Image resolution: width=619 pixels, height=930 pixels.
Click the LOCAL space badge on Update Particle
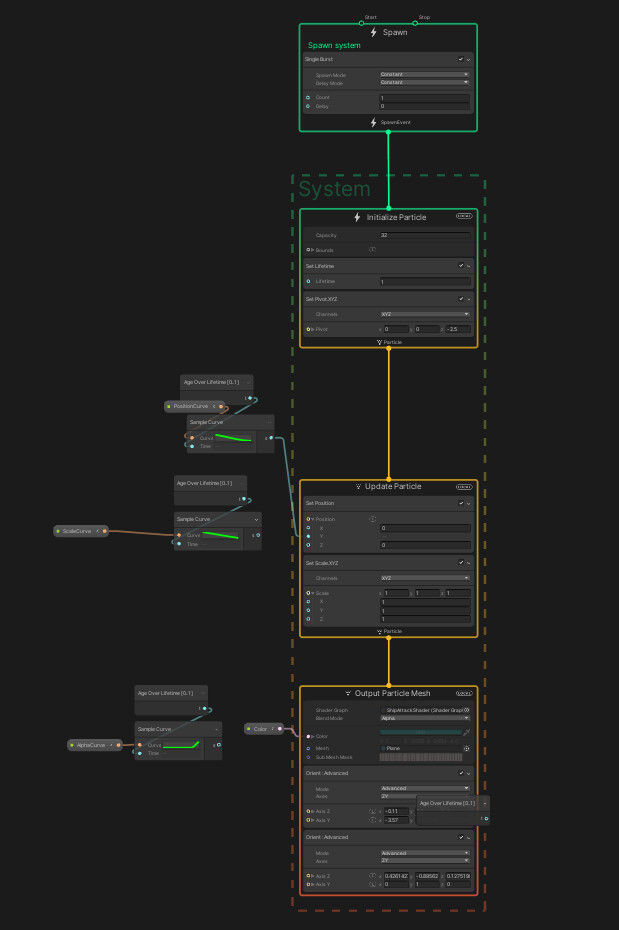[464, 487]
